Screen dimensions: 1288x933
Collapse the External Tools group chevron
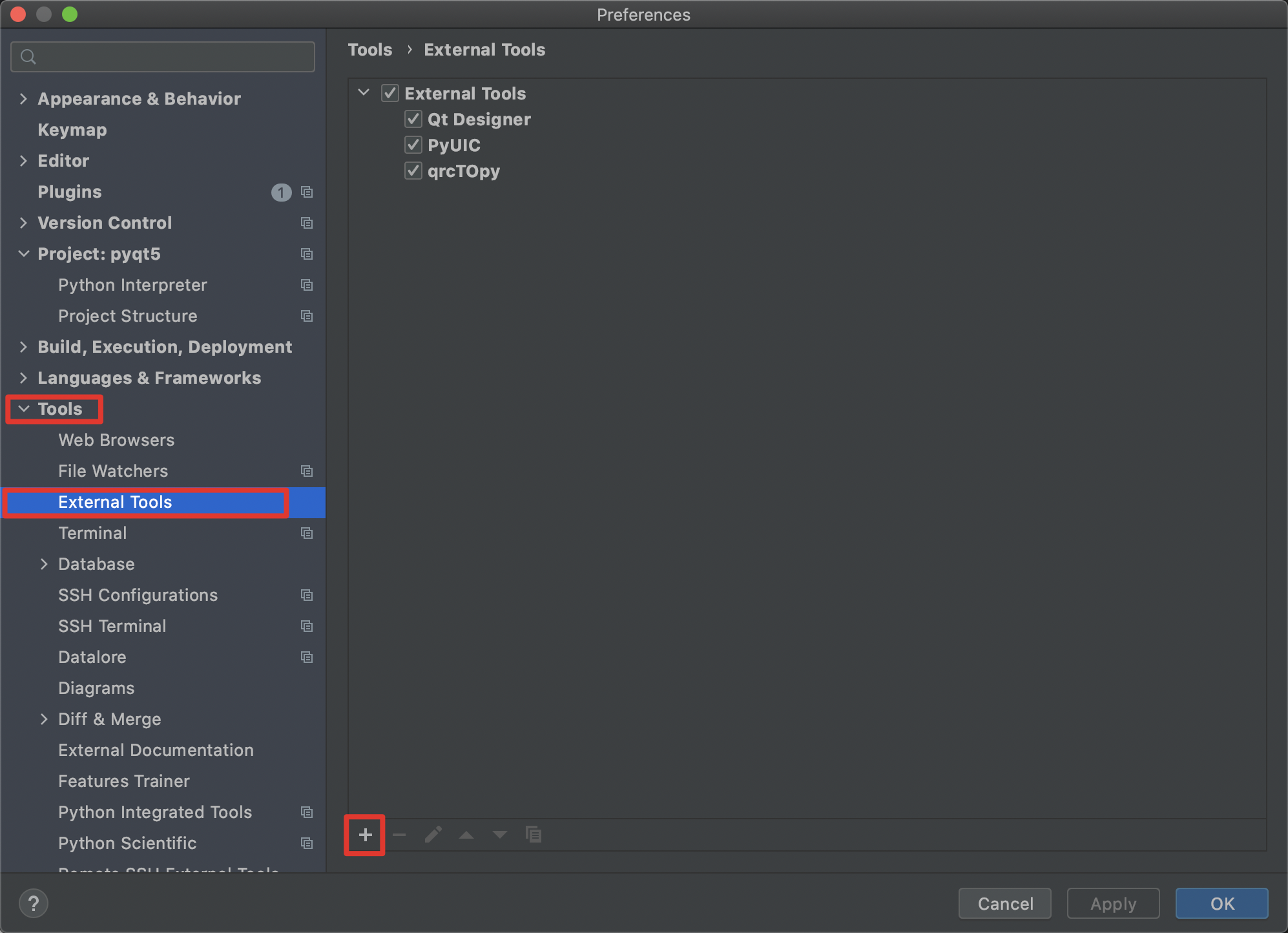coord(364,93)
